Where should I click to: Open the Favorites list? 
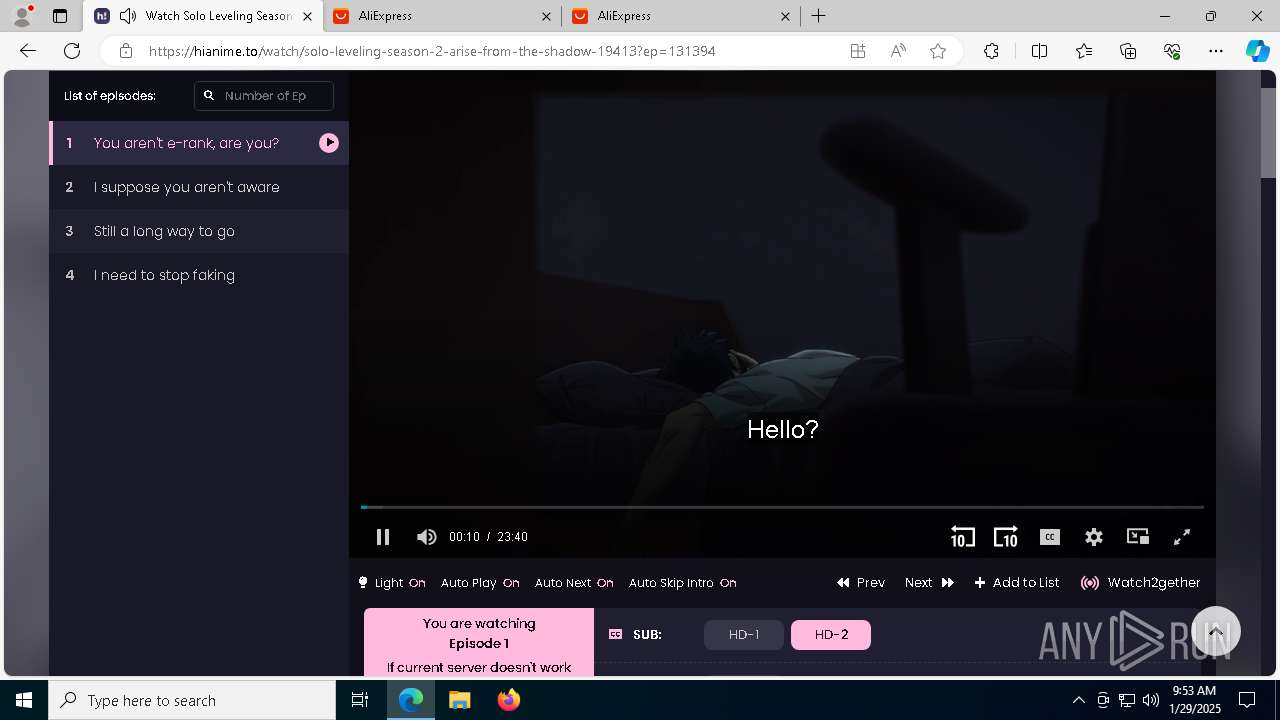pos(1084,51)
